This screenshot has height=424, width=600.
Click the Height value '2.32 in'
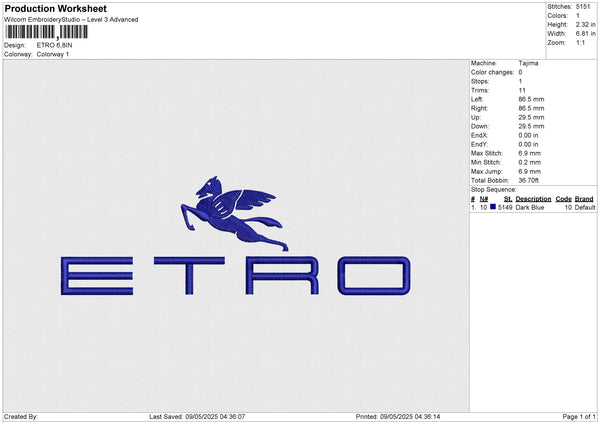pyautogui.click(x=585, y=24)
